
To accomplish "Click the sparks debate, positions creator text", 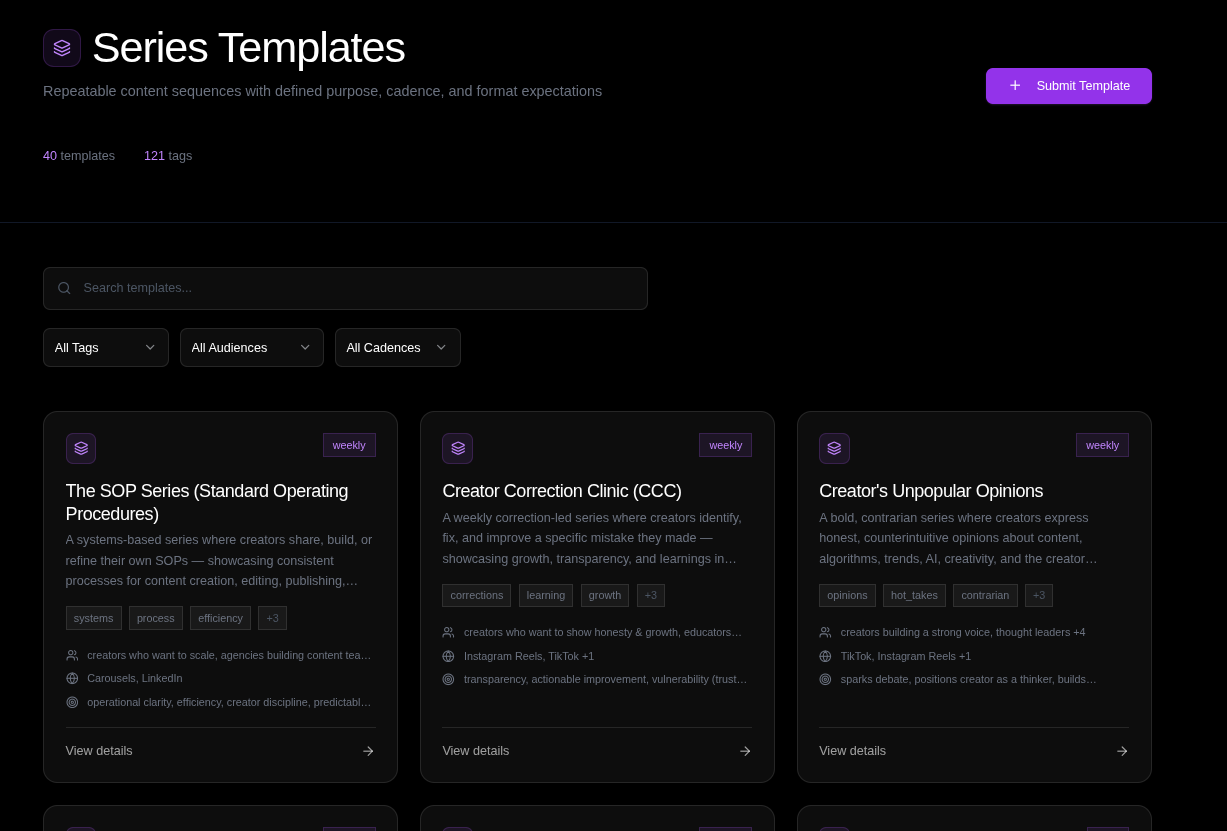I will pyautogui.click(x=969, y=680).
